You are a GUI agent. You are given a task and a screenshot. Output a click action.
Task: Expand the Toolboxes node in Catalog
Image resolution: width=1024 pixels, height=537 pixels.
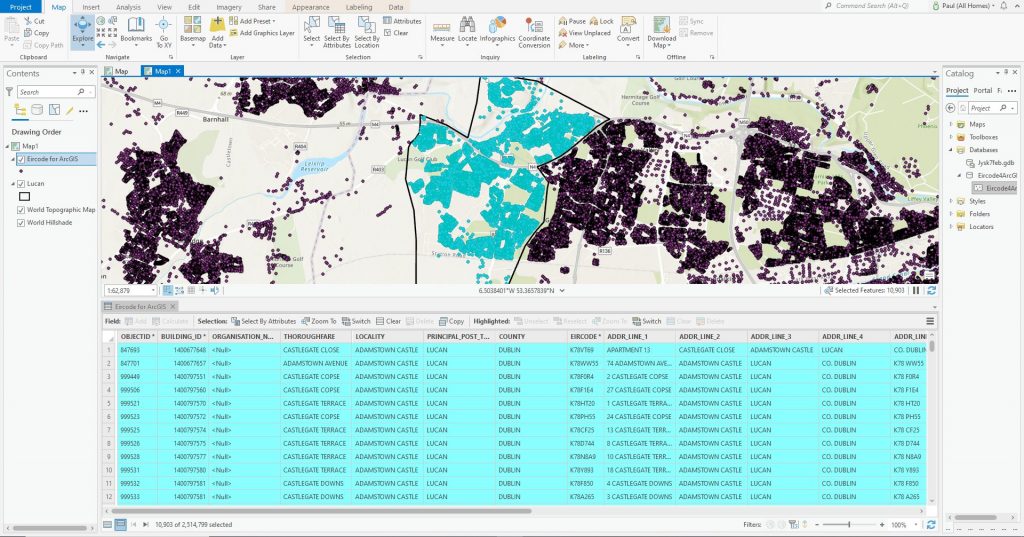pos(951,137)
